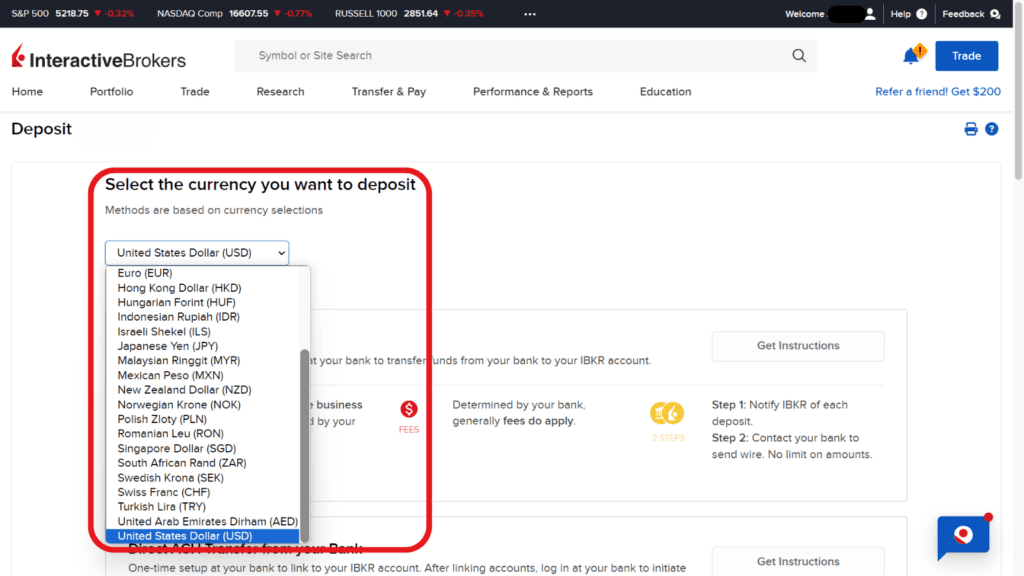Click the search magnifier icon
This screenshot has height=576, width=1024.
pos(797,55)
